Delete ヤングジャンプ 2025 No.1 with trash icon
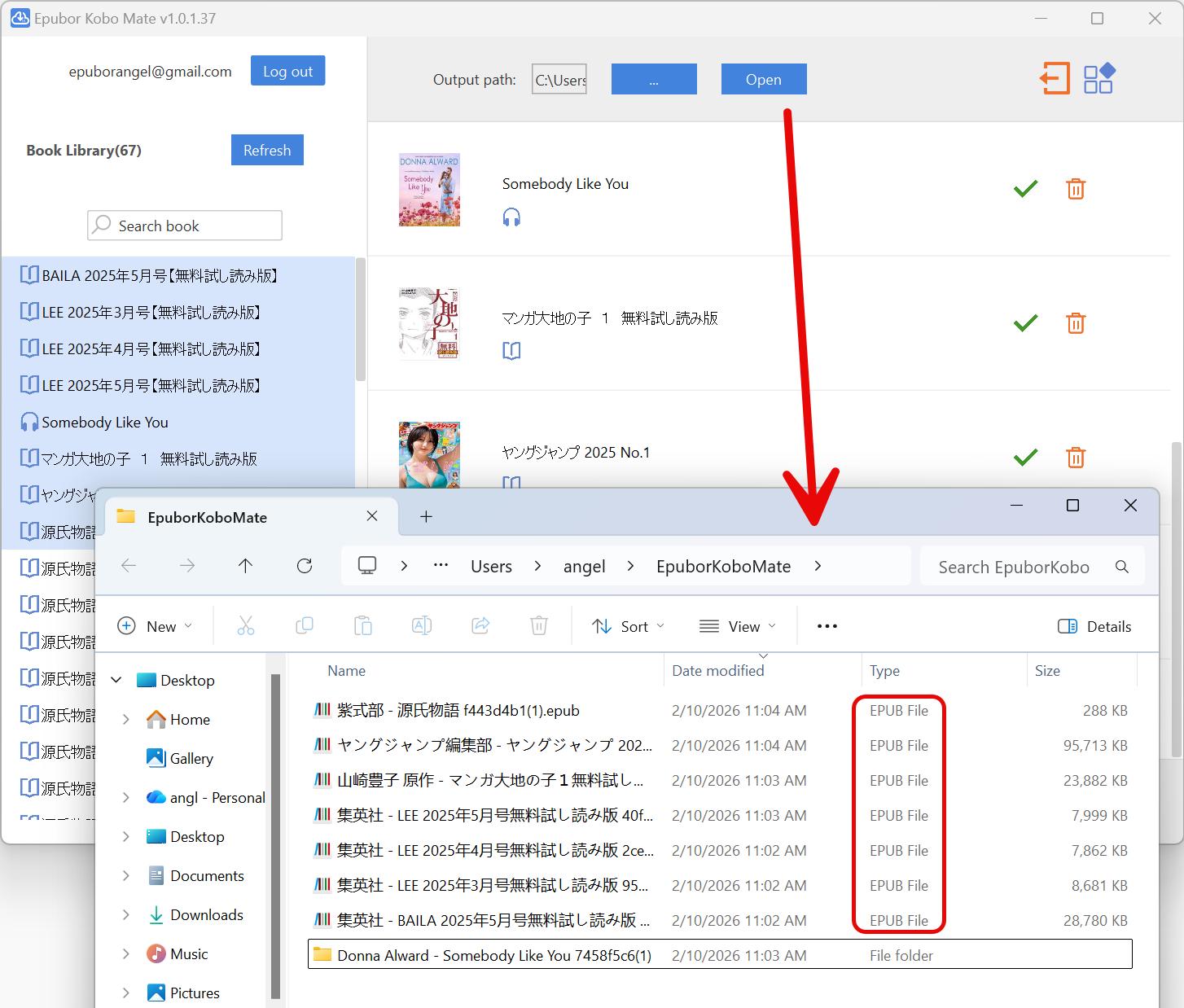 coord(1075,458)
